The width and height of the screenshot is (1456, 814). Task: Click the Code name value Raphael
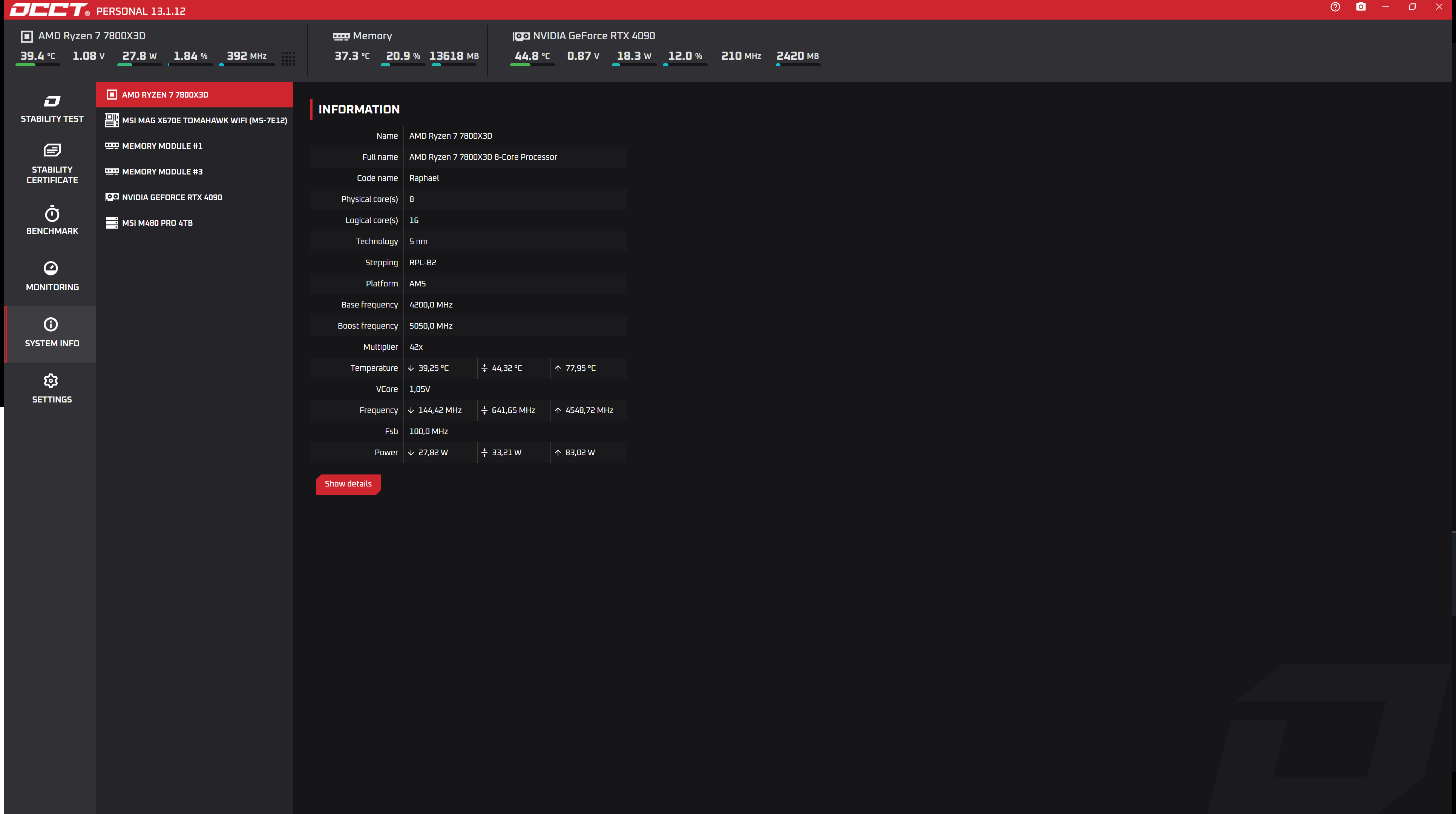click(424, 178)
